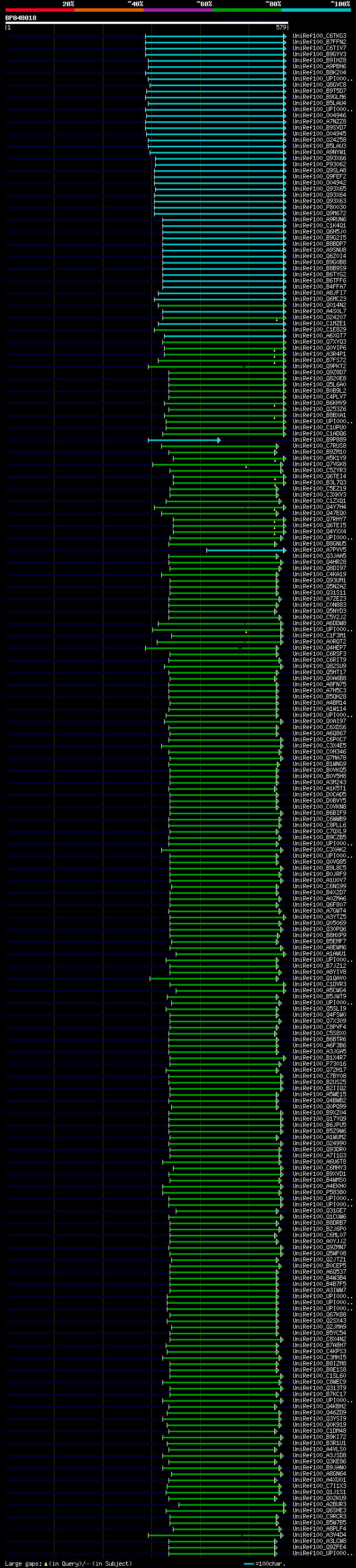Image resolution: width=356 pixels, height=1568 pixels.
Task: Select the query name BP048018
Action: point(21,18)
